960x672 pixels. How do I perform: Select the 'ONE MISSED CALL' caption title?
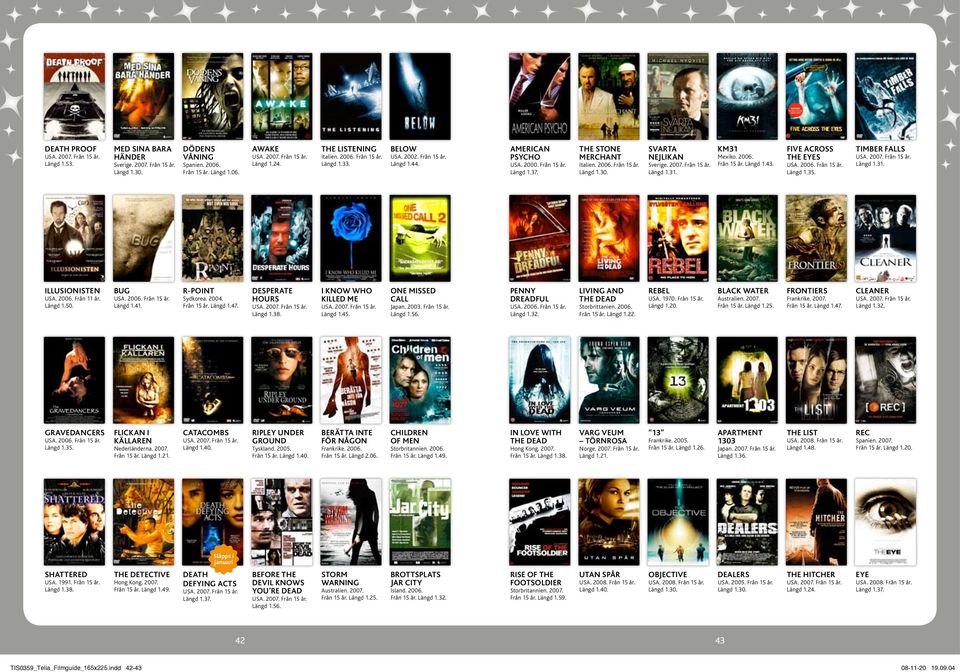point(413,294)
